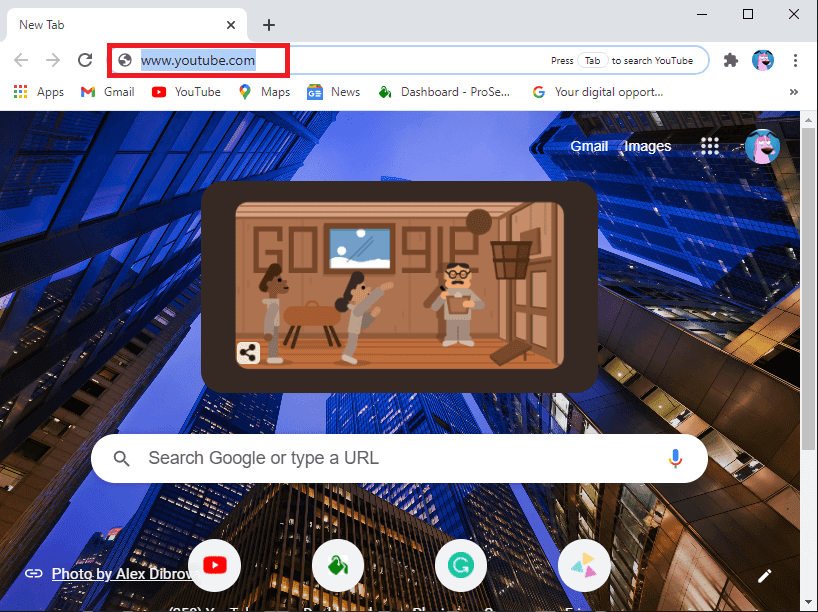Click the Tab key hint chip

[593, 61]
